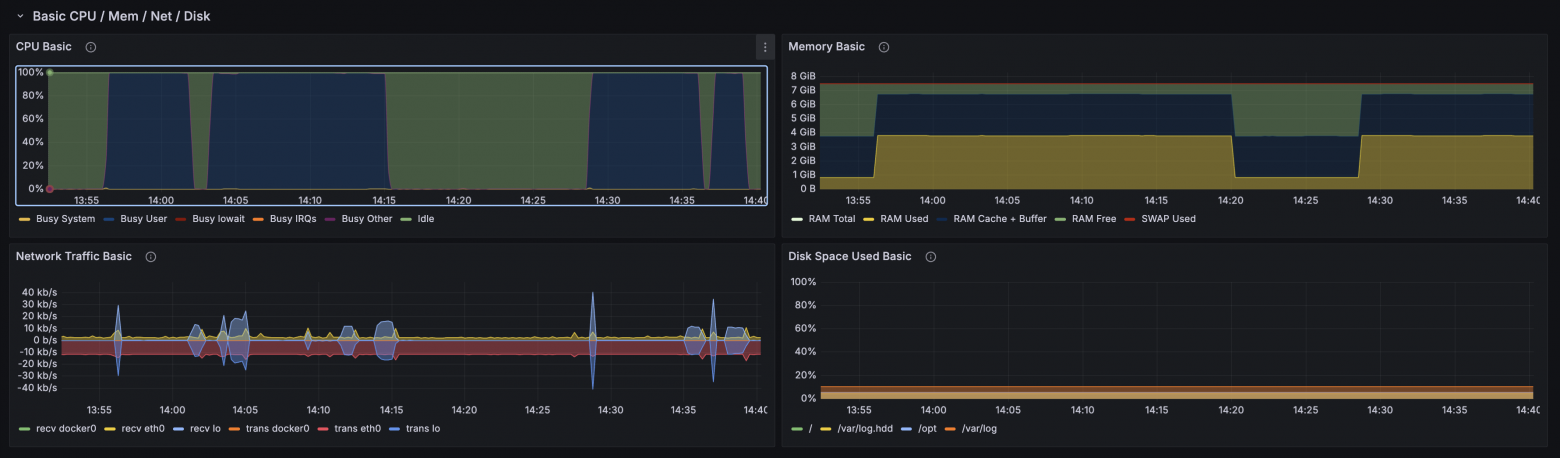This screenshot has width=1560, height=458.
Task: Click the blue /opt legend color marker
Action: point(907,429)
